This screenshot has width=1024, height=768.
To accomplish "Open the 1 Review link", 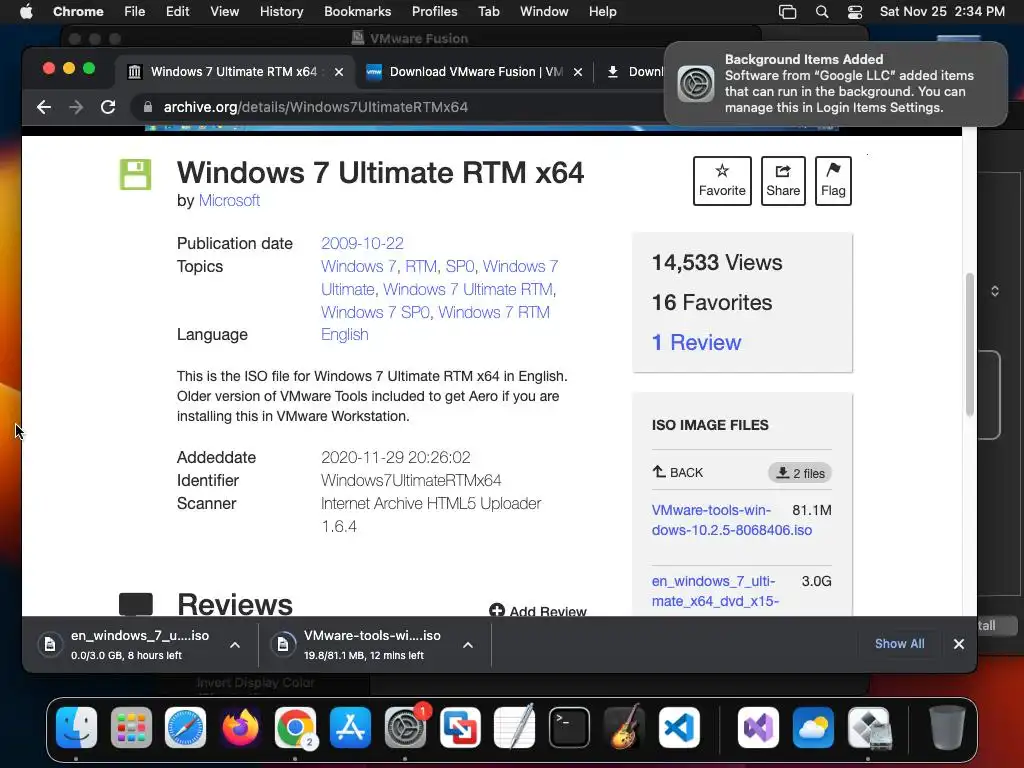I will click(696, 342).
